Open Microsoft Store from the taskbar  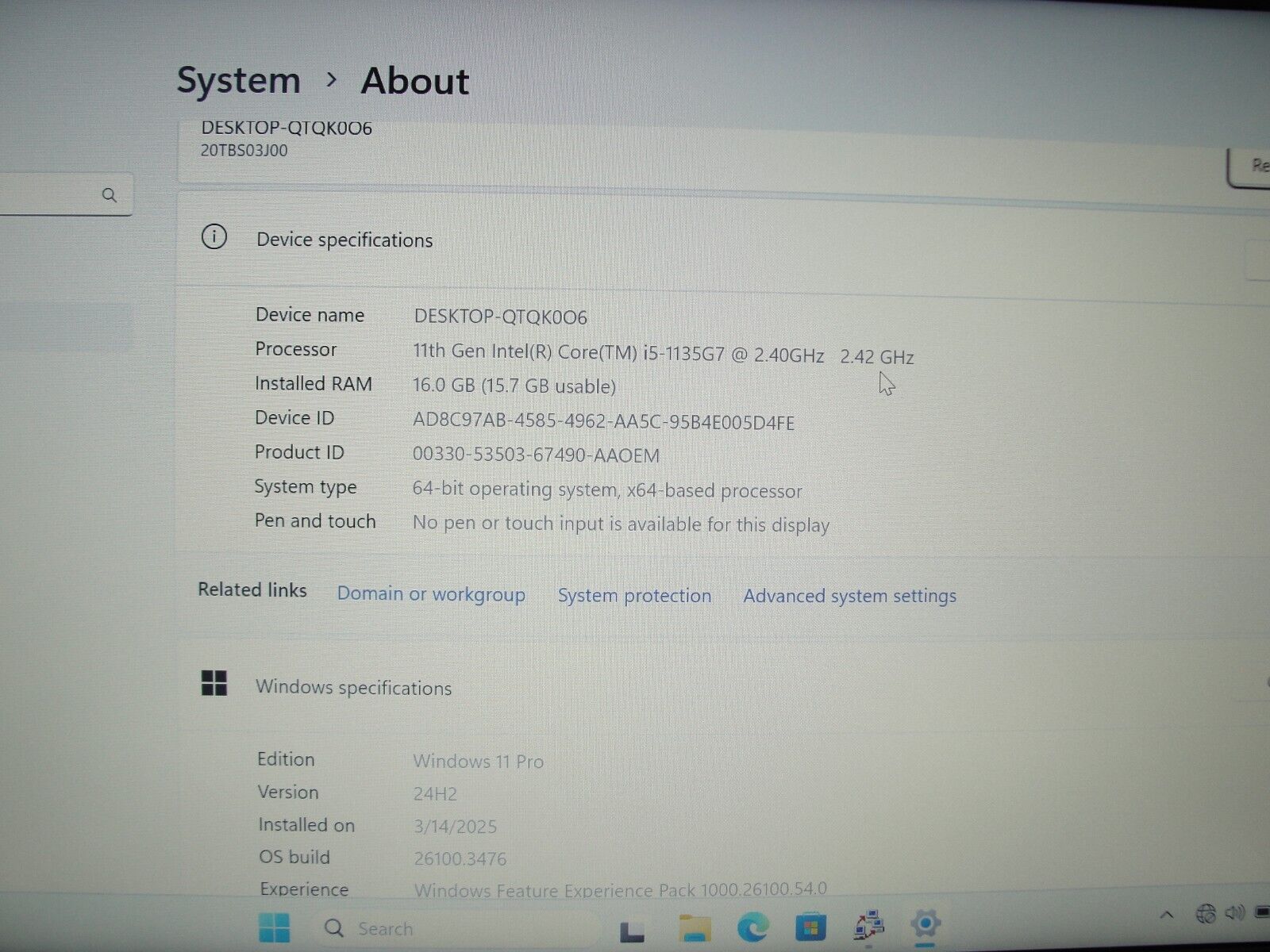[810, 926]
